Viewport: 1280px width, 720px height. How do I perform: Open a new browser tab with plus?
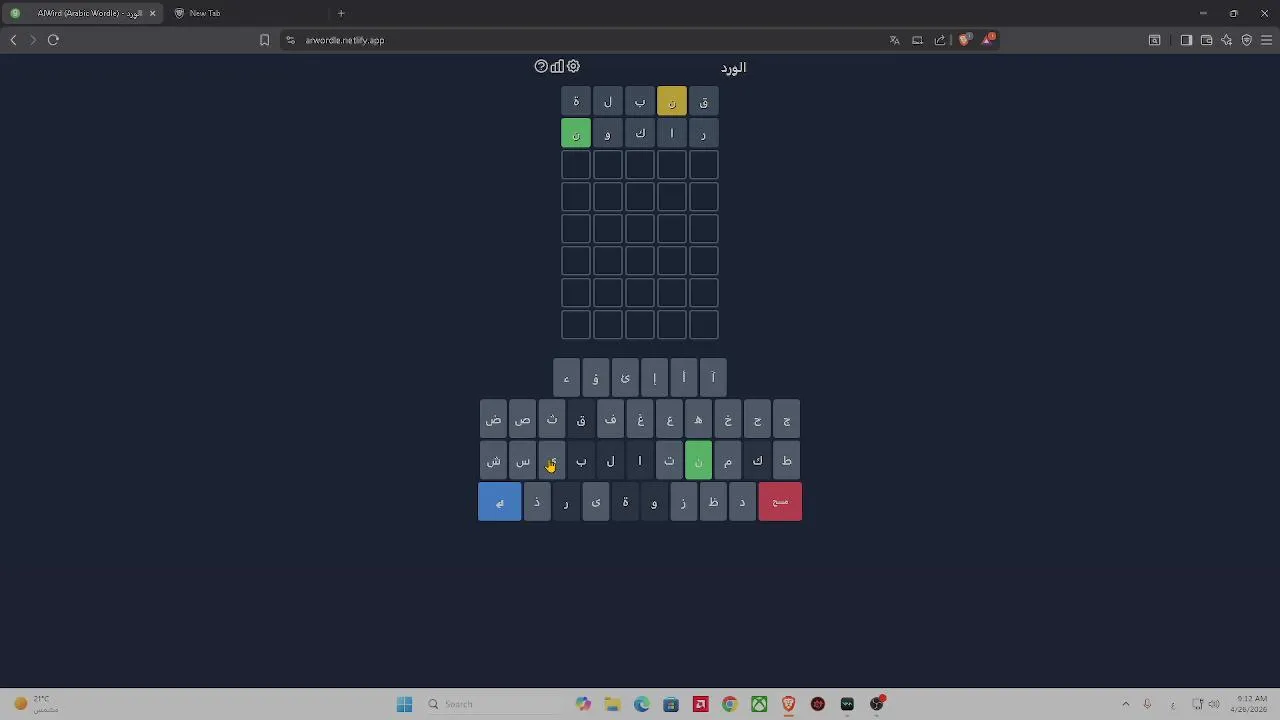(341, 13)
